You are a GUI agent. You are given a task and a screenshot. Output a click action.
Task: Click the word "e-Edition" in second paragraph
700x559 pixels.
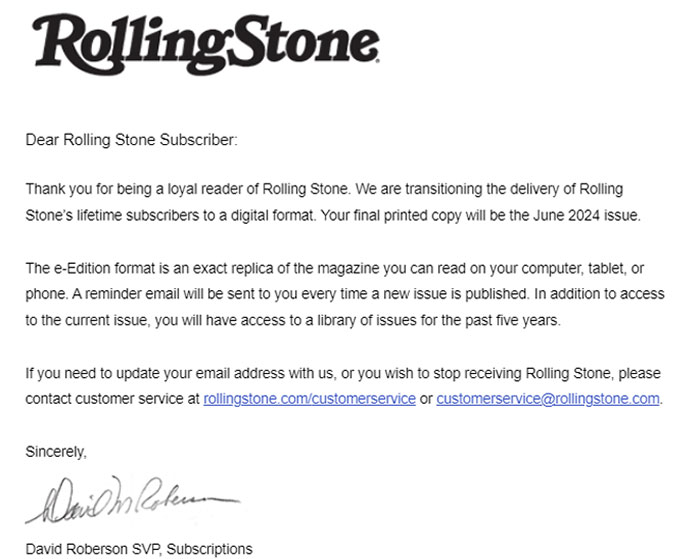click(82, 268)
